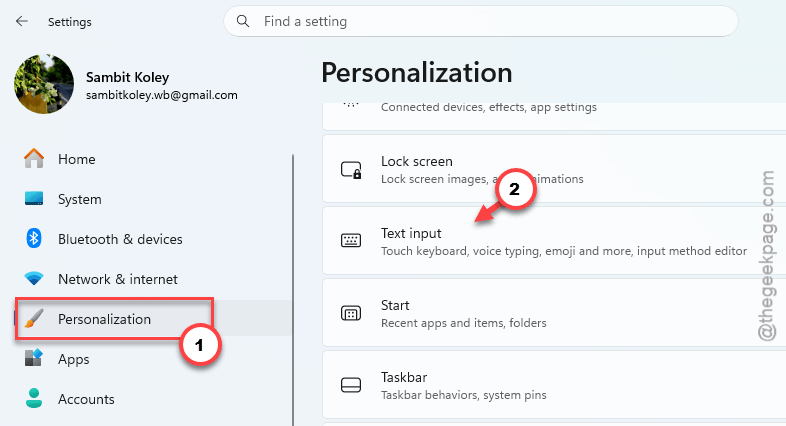
Task: Click the Settings window title
Action: 70,22
